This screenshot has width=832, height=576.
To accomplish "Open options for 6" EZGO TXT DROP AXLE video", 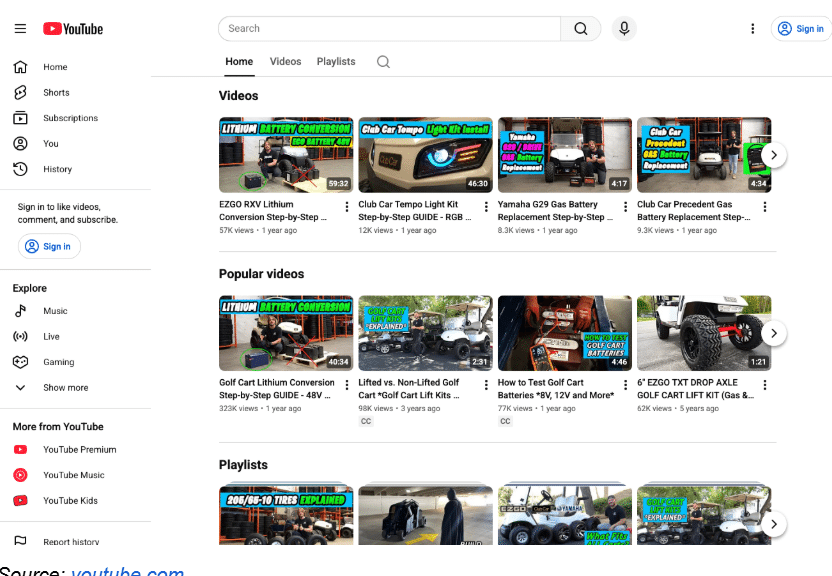I will (x=765, y=385).
